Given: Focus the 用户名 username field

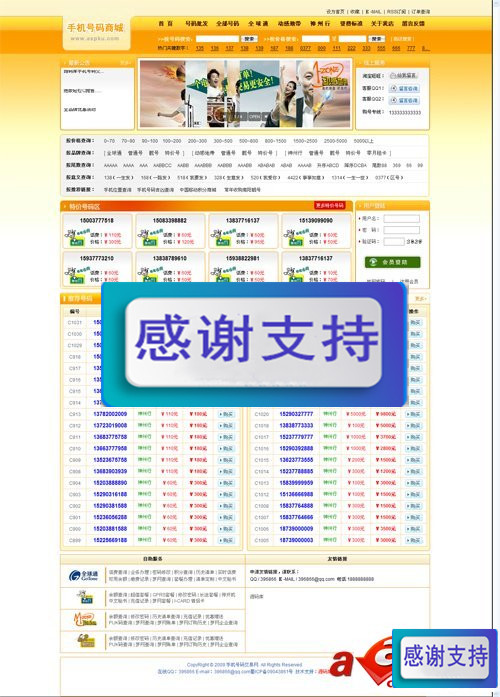Looking at the screenshot, I should pyautogui.click(x=401, y=218).
